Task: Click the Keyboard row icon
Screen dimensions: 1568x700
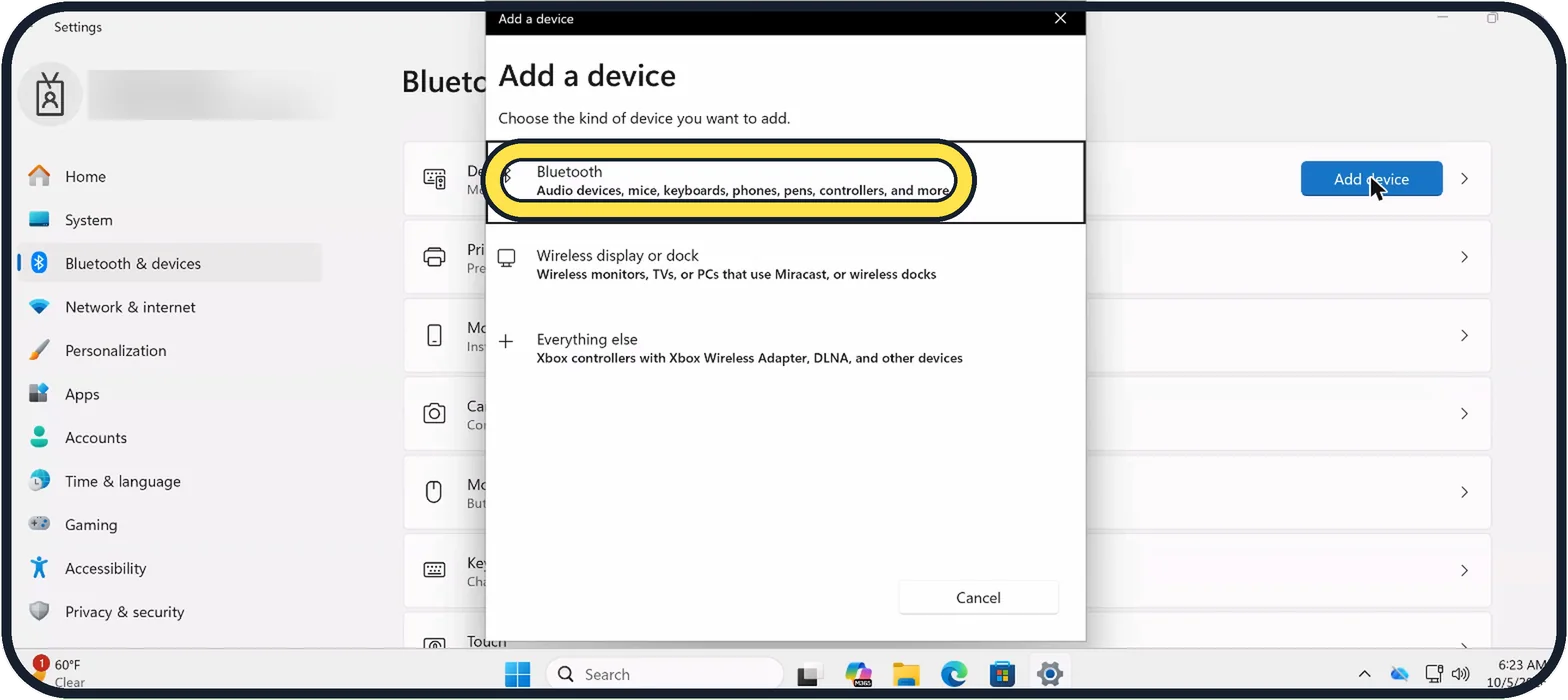Action: [435, 570]
